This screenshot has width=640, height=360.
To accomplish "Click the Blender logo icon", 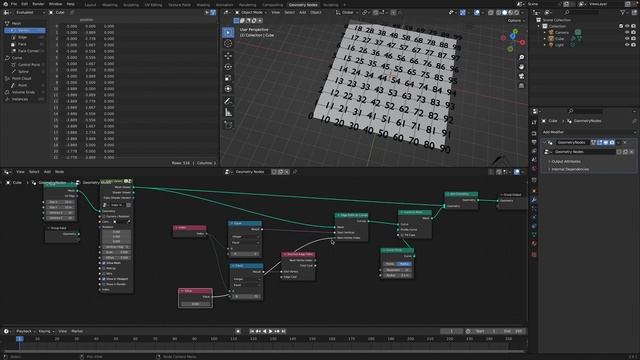I will pos(5,4).
